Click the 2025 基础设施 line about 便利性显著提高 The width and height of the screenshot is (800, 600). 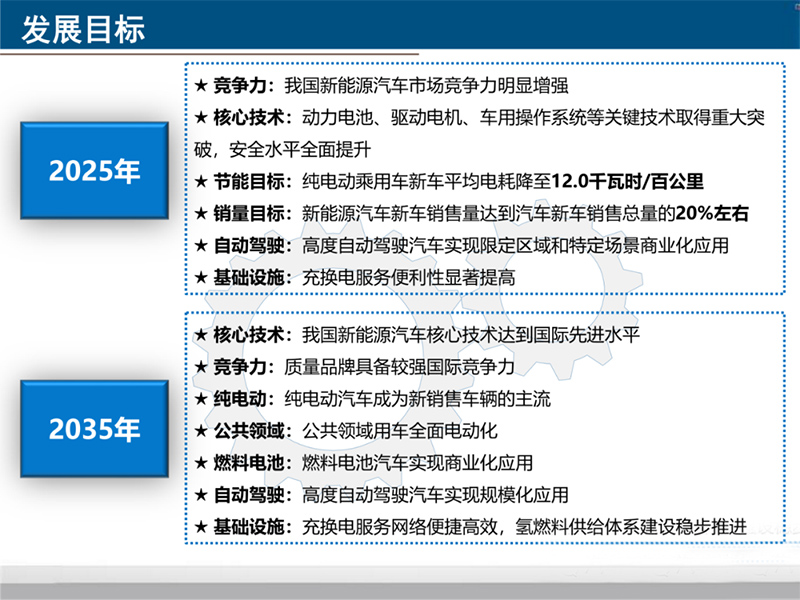click(355, 278)
